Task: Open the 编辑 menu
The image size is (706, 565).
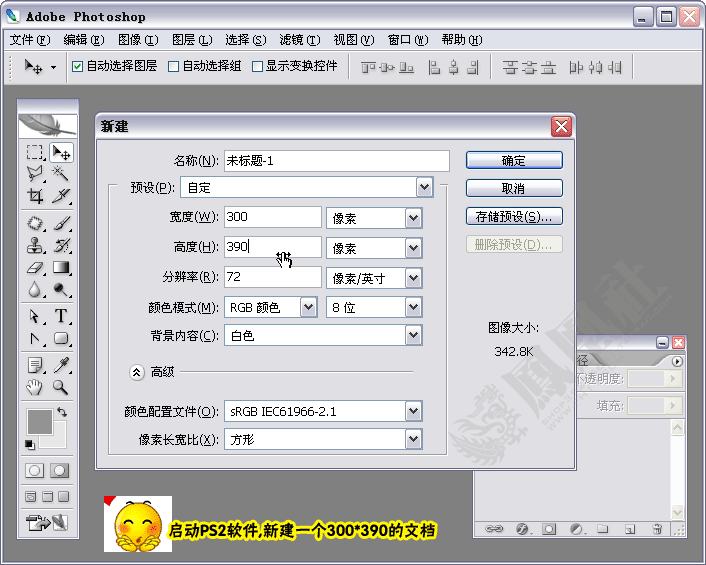Action: coord(84,40)
